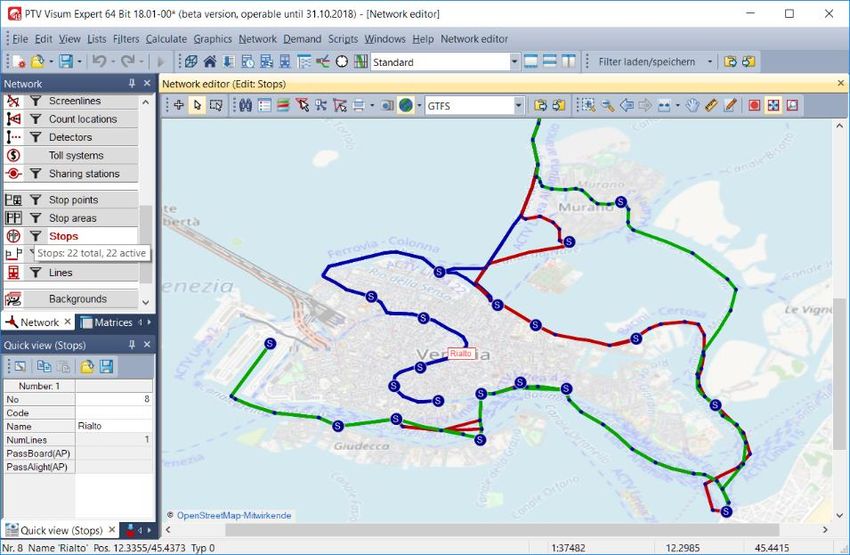This screenshot has width=850, height=555.
Task: Close the Quick view (Stops) panel
Action: [147, 345]
